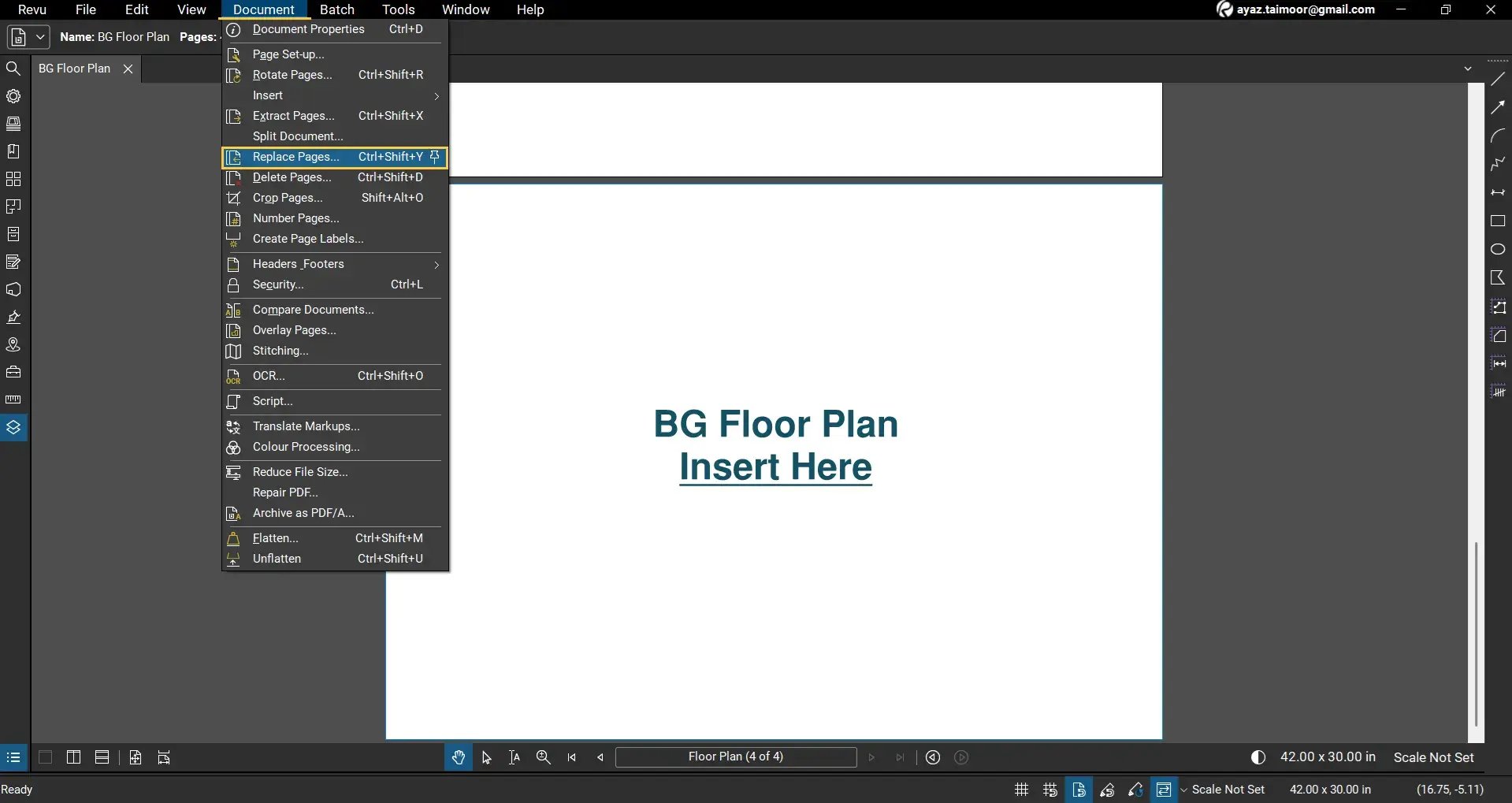Activate the Zoom magnifier tool
The image size is (1512, 803).
(543, 757)
